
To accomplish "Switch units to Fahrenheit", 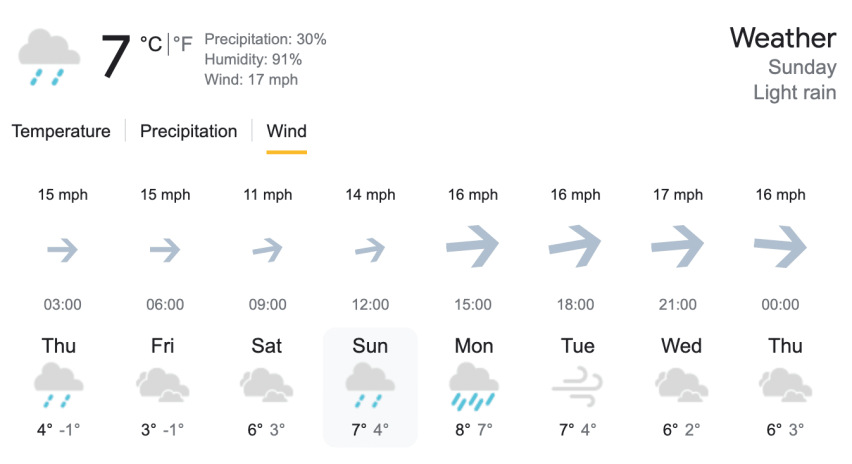I will tap(183, 45).
